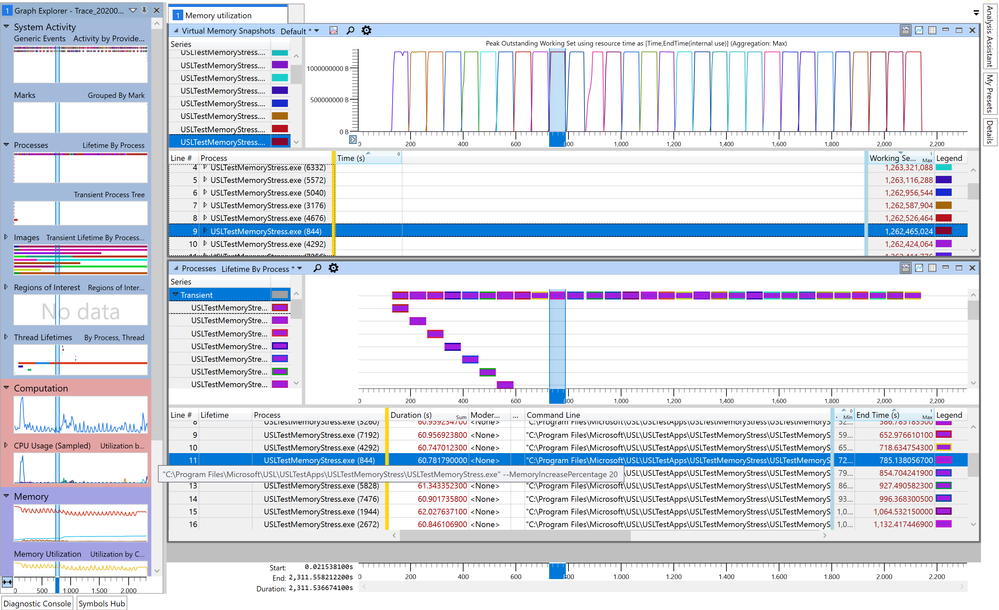This screenshot has height=610, width=999.
Task: Open view editor gear for Virtual Memory Snapshots
Action: pos(366,31)
